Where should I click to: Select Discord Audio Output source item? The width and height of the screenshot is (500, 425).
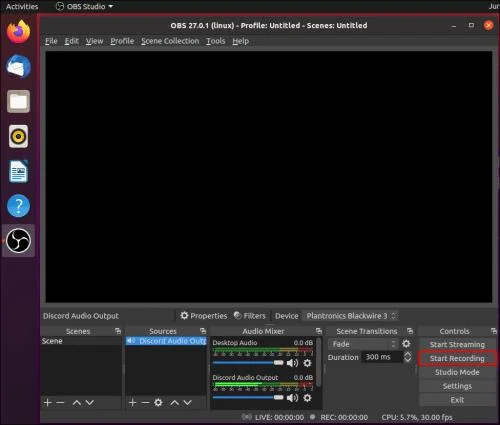(x=166, y=341)
